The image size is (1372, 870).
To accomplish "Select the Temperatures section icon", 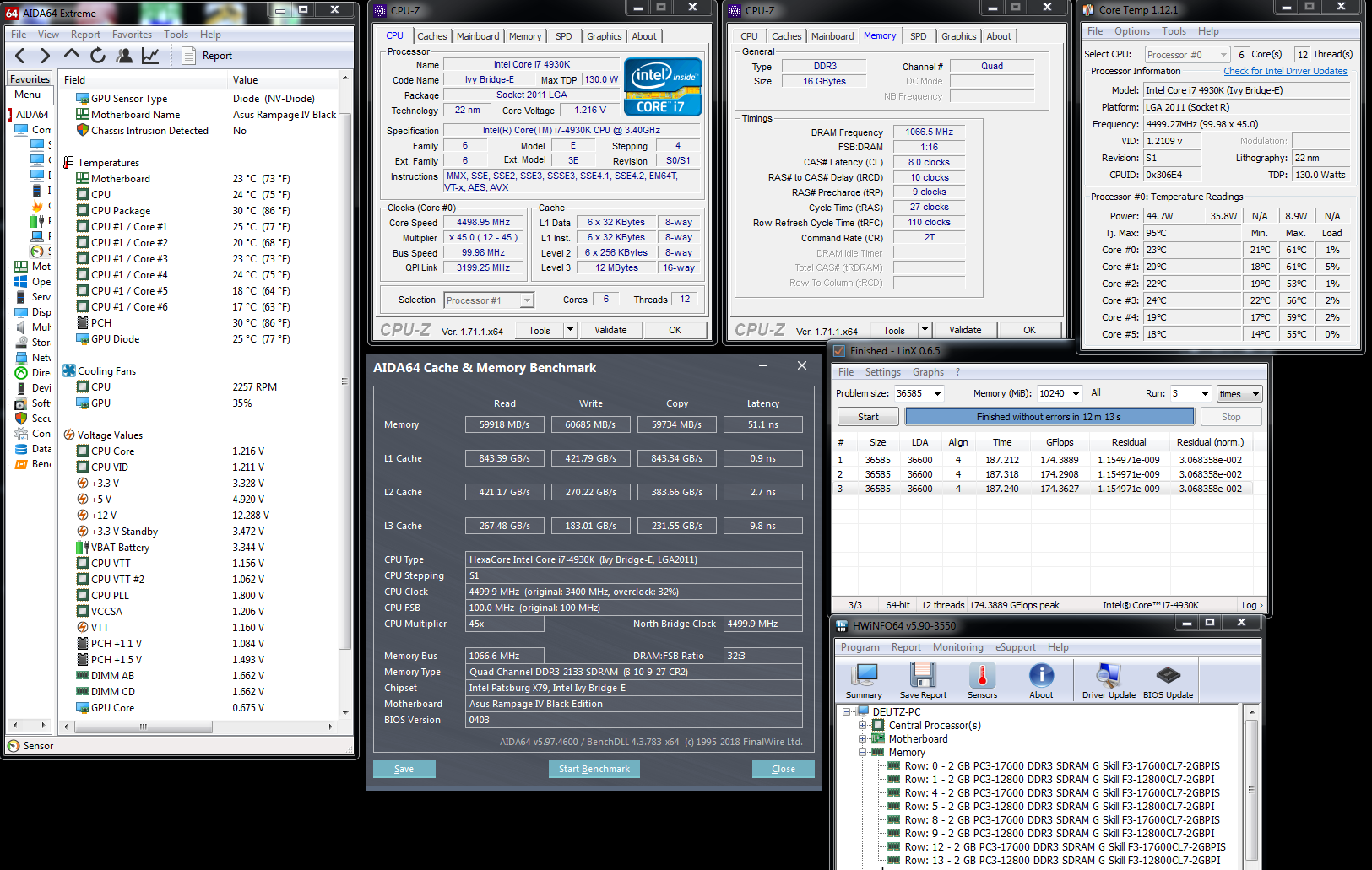I will click(68, 163).
